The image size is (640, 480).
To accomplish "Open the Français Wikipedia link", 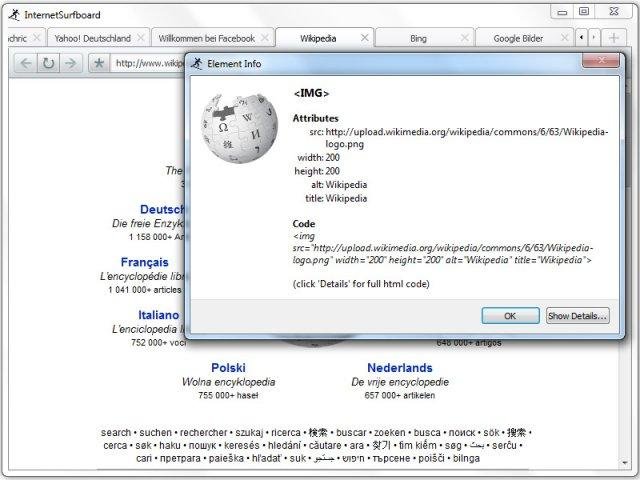I will 144,262.
